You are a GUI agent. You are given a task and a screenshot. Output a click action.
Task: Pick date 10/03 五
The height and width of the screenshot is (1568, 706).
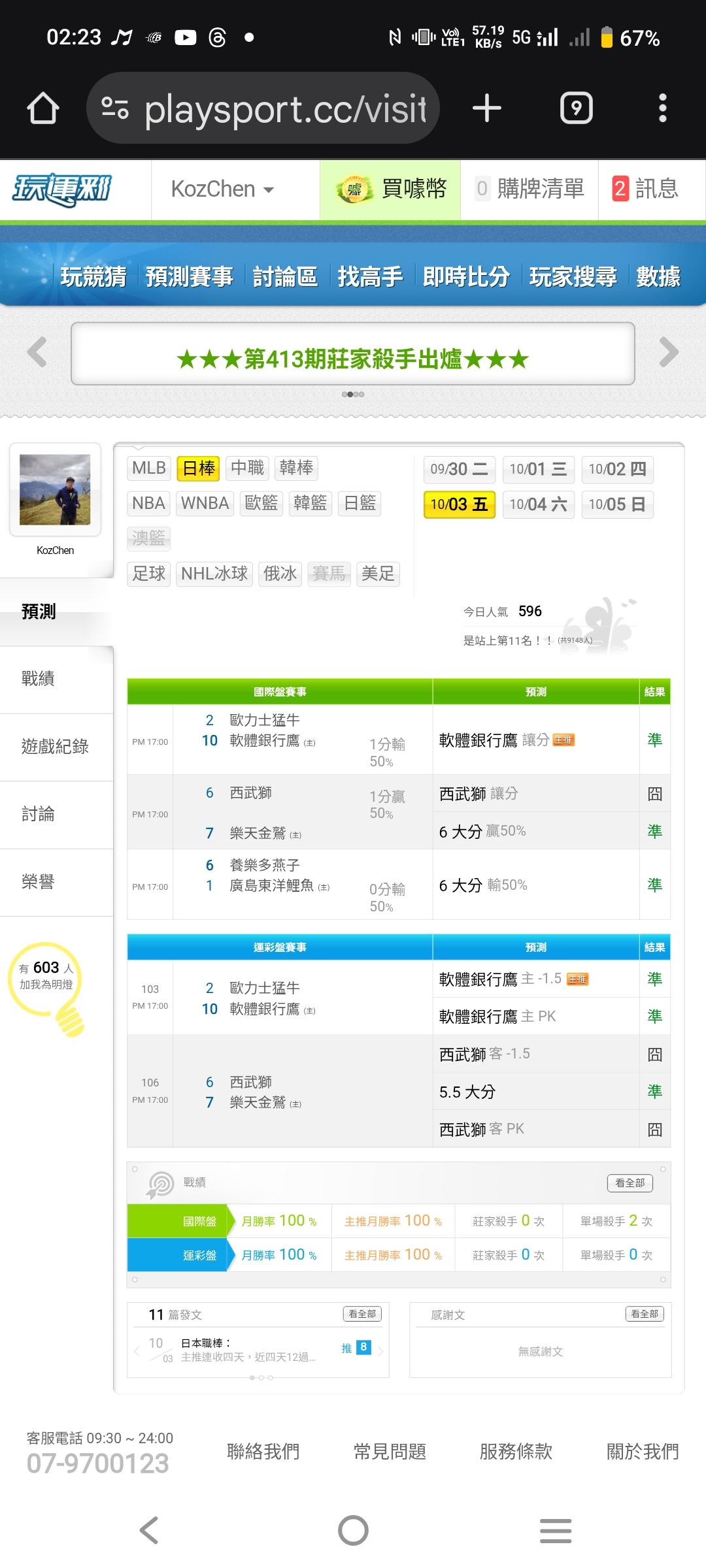(x=460, y=504)
